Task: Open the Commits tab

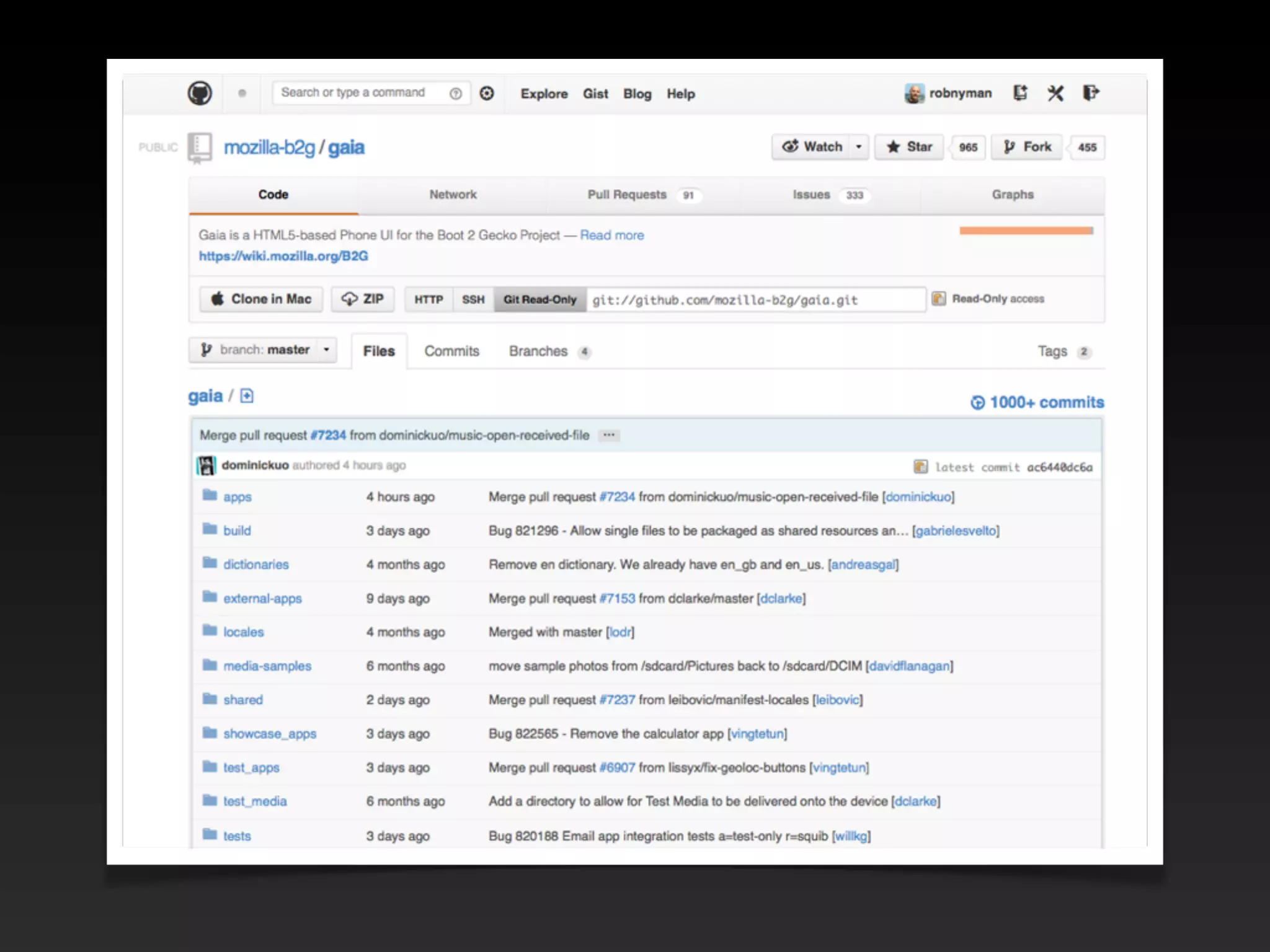Action: coord(451,351)
